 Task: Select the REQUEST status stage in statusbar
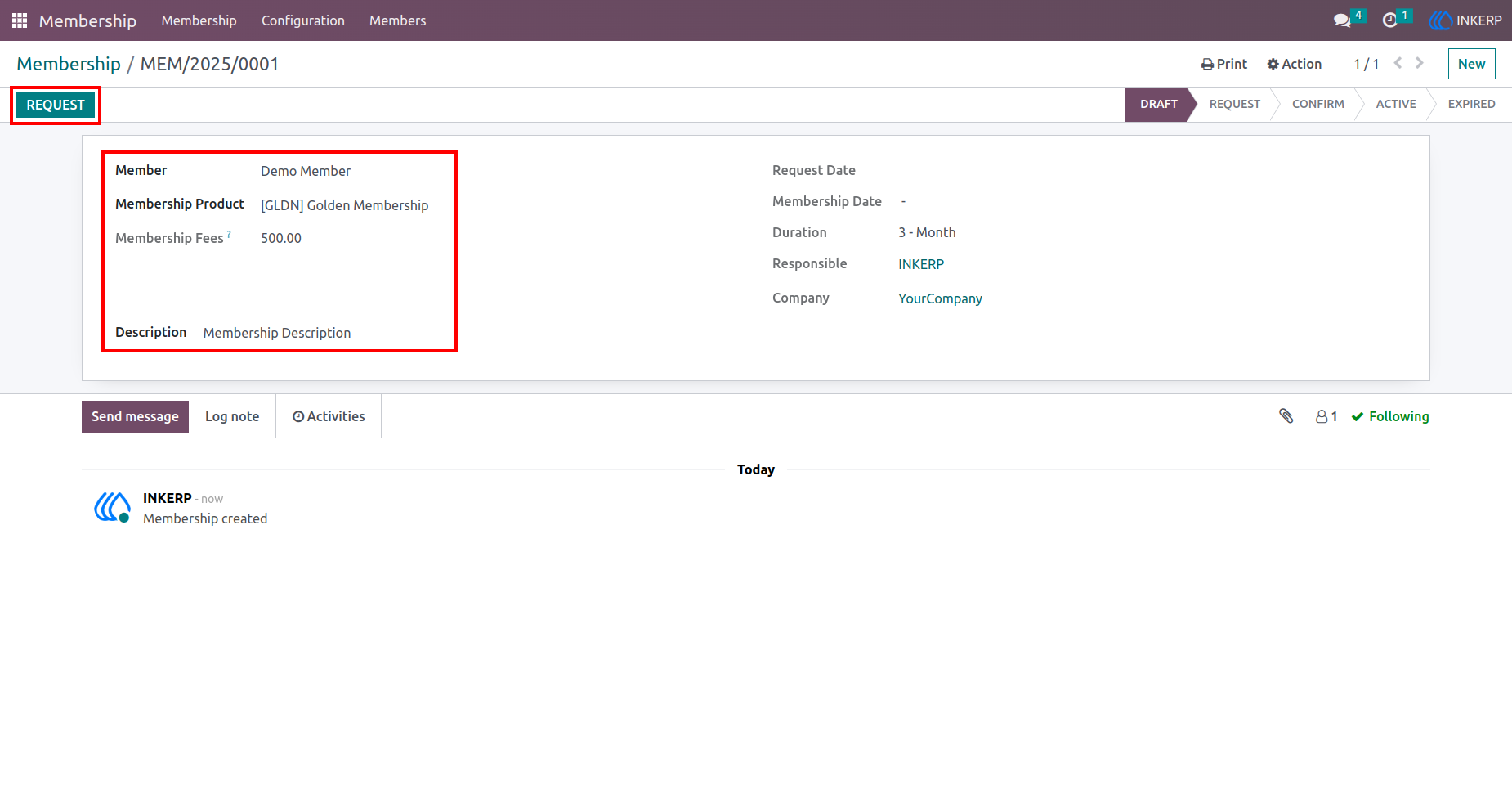click(x=1234, y=104)
